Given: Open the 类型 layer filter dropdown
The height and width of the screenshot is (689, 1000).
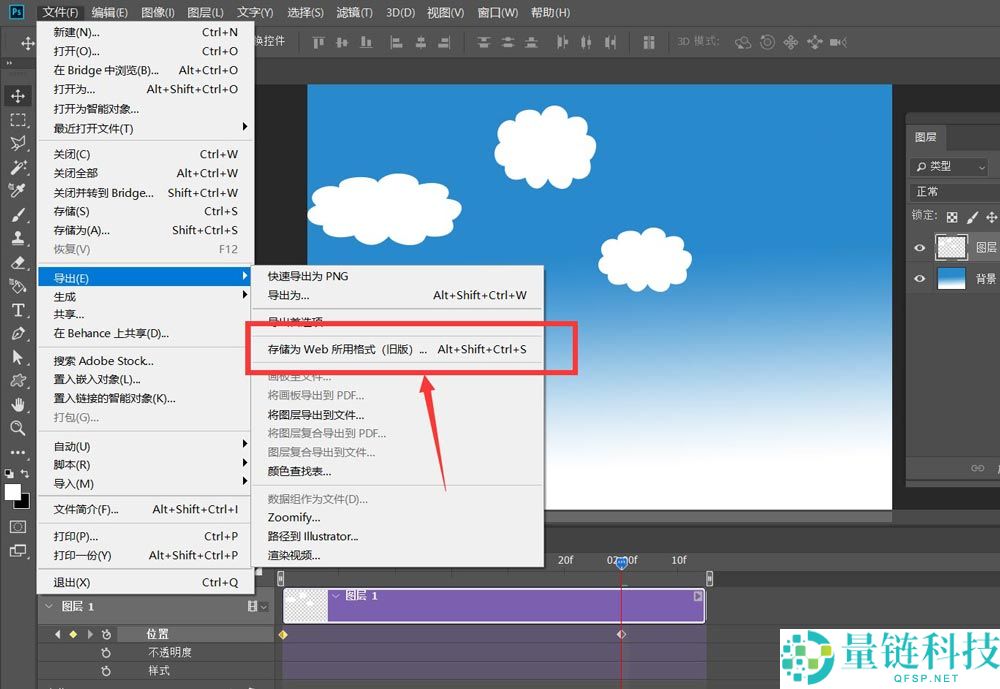Looking at the screenshot, I should pyautogui.click(x=949, y=167).
